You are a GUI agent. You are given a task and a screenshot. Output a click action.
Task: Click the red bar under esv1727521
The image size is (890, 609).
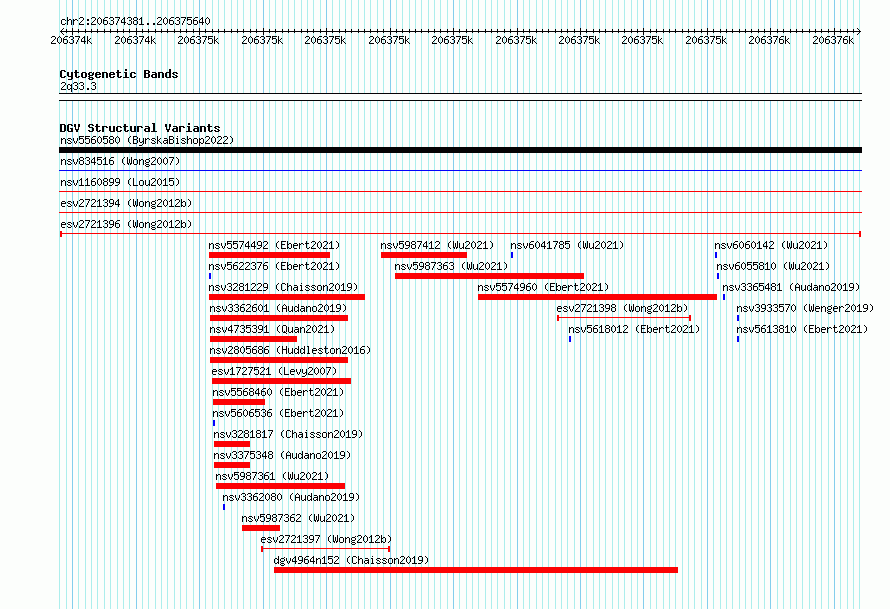tap(281, 381)
